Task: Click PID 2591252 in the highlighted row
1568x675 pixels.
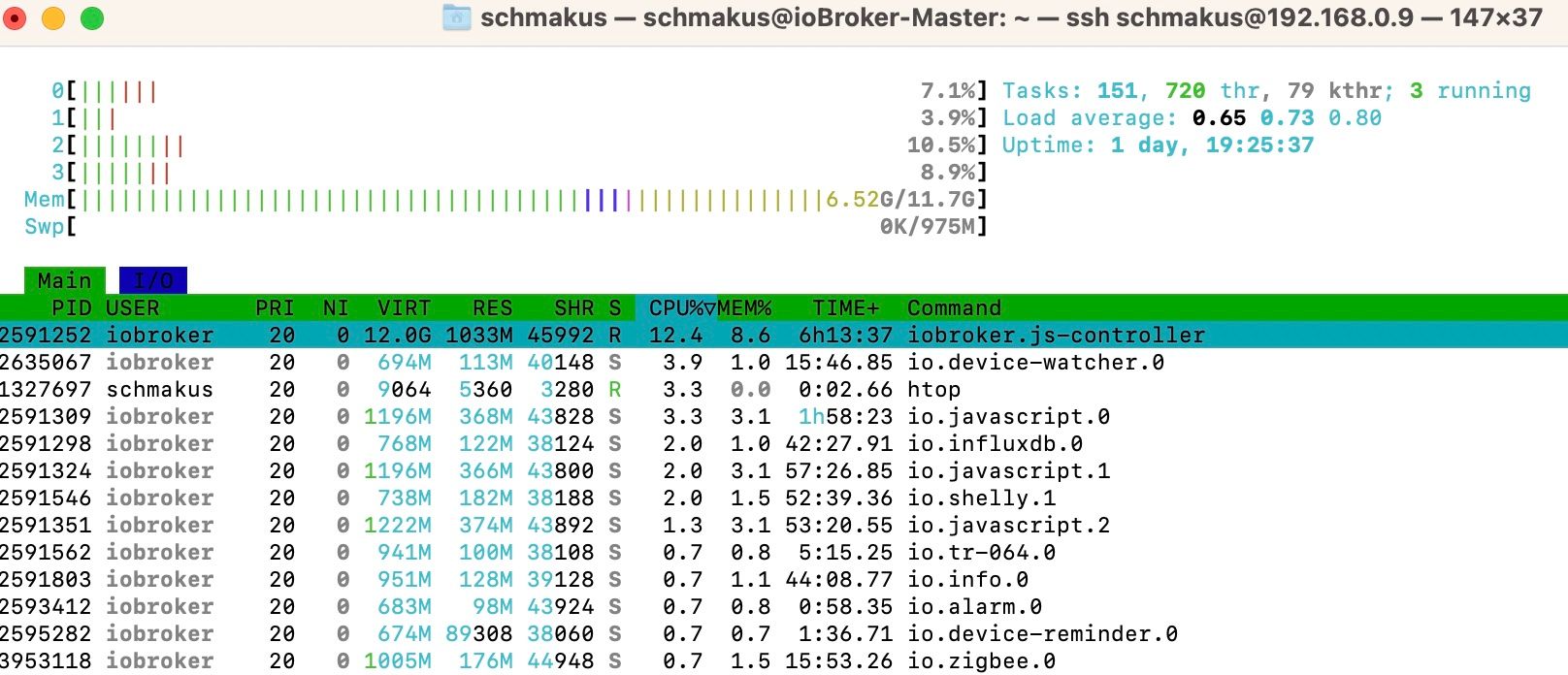Action: coord(46,335)
